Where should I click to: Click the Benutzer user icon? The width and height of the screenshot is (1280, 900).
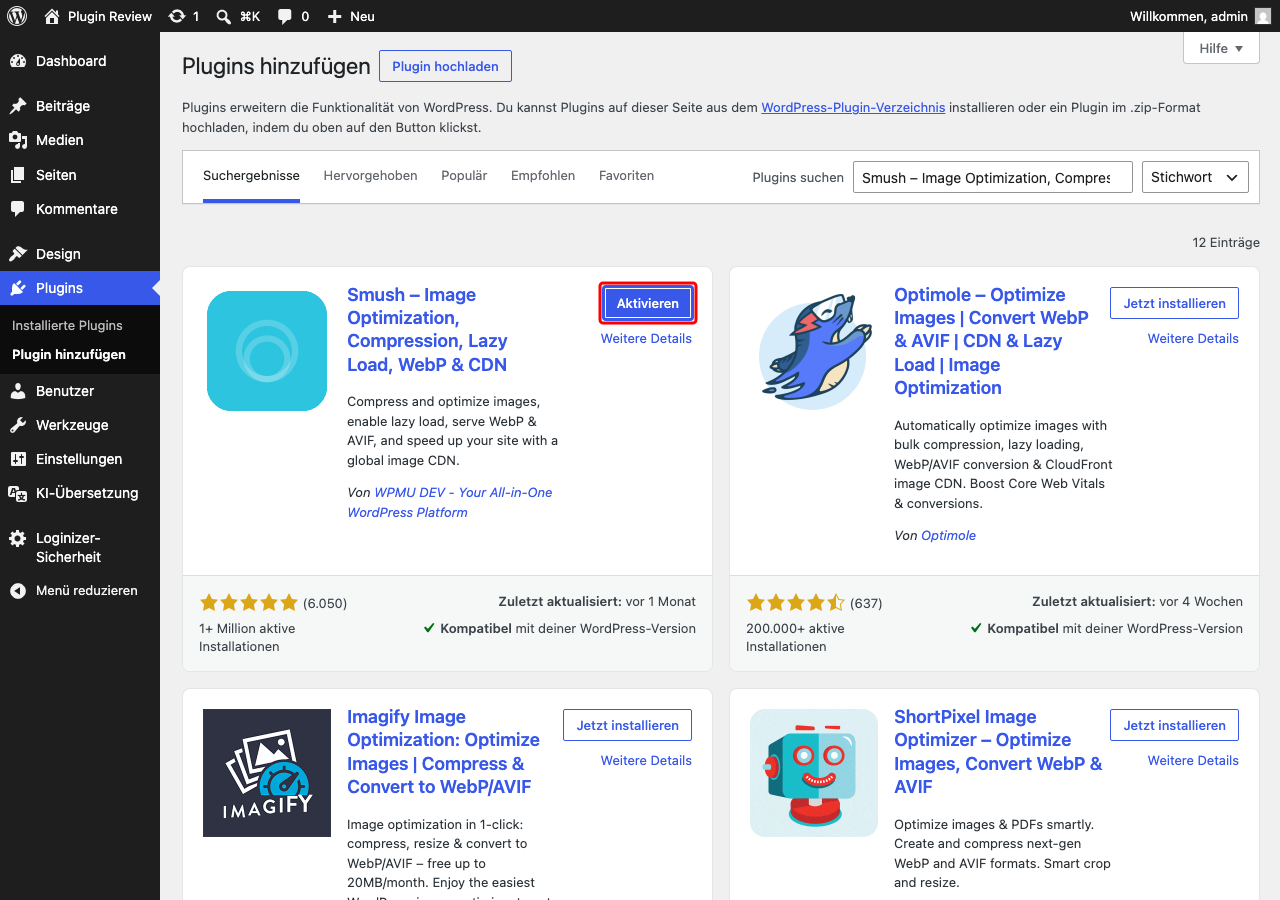click(x=18, y=391)
